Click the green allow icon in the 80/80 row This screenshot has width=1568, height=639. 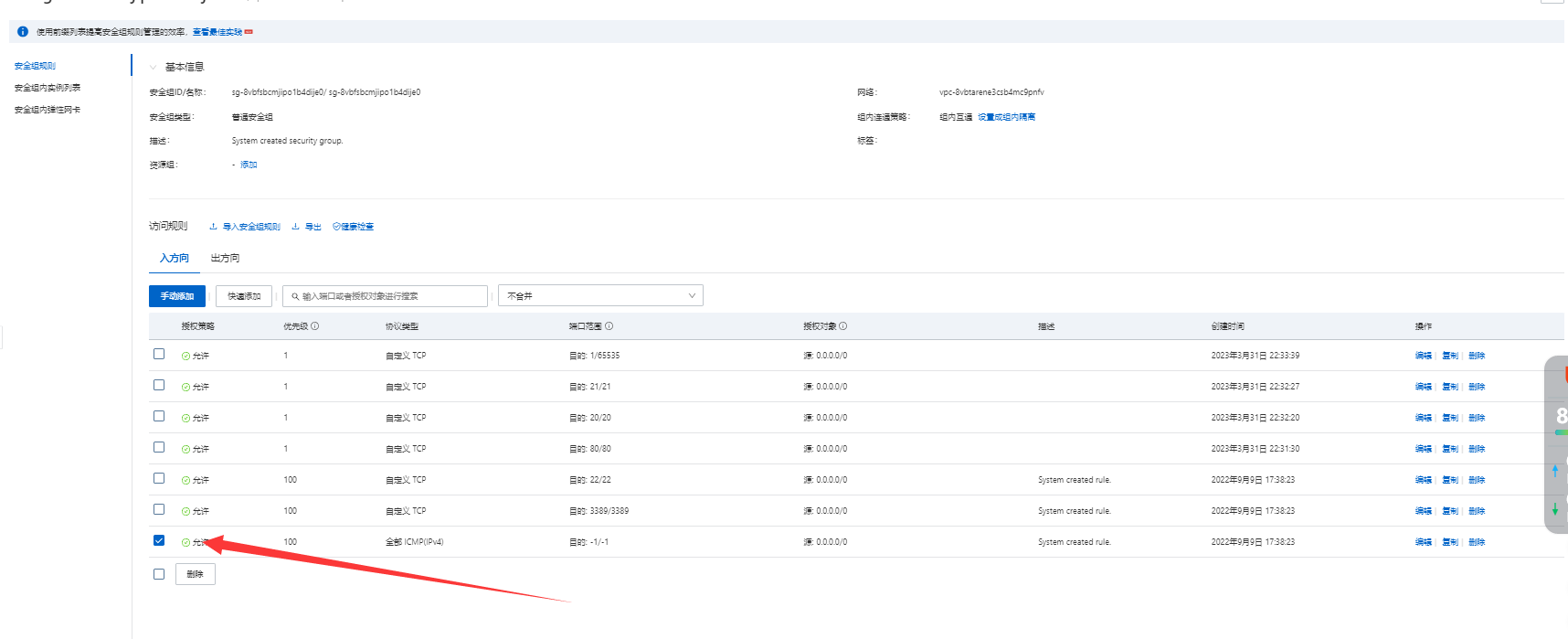click(185, 449)
